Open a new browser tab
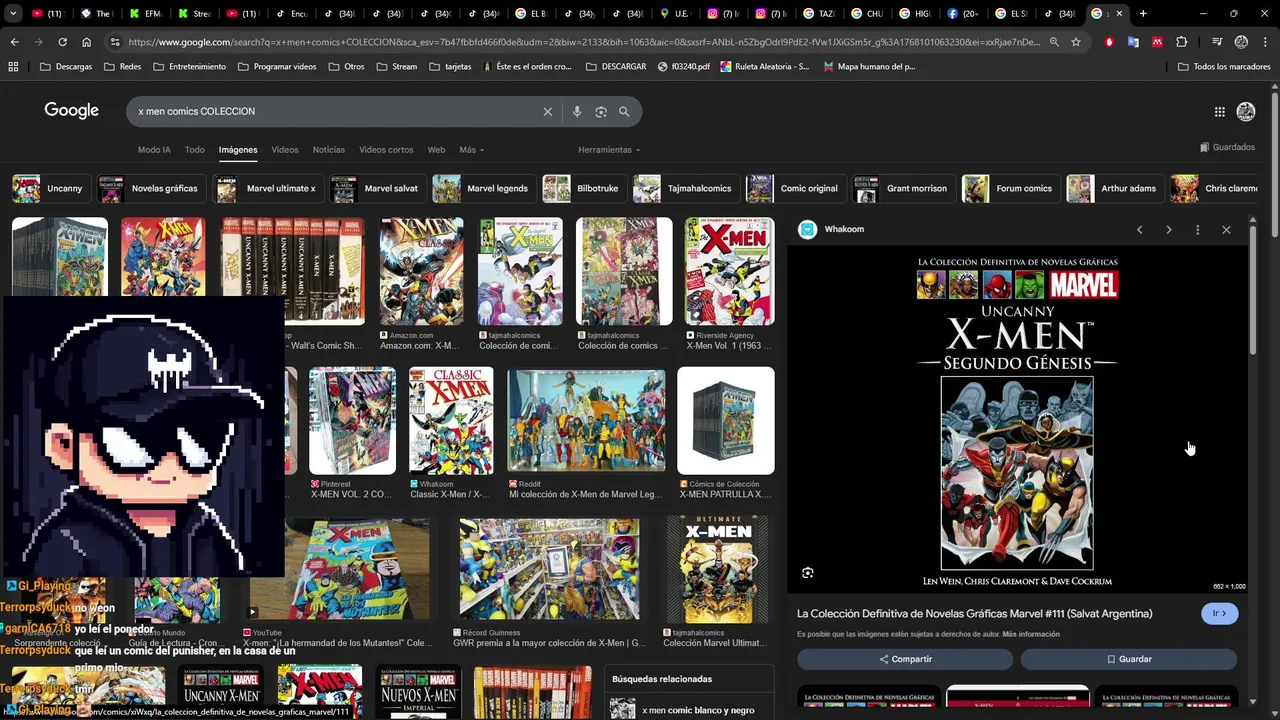The image size is (1280, 720). [1143, 13]
